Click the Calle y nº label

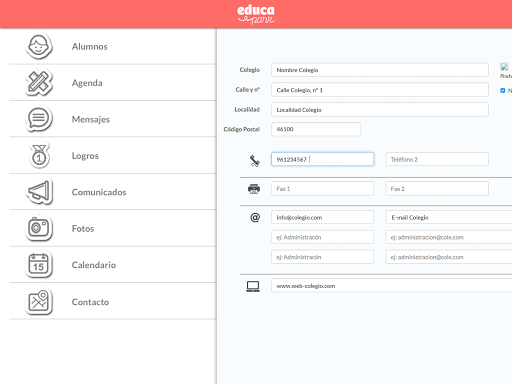point(247,90)
